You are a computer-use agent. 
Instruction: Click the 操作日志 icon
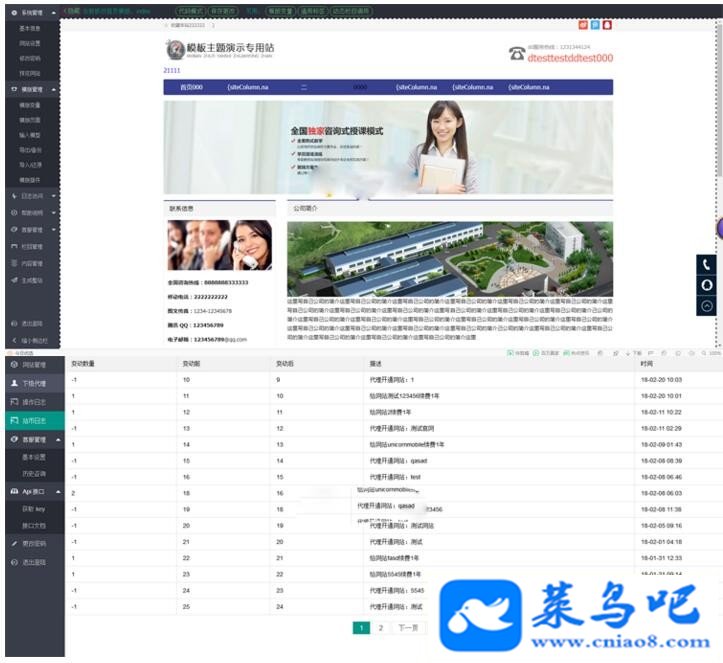[x=14, y=402]
